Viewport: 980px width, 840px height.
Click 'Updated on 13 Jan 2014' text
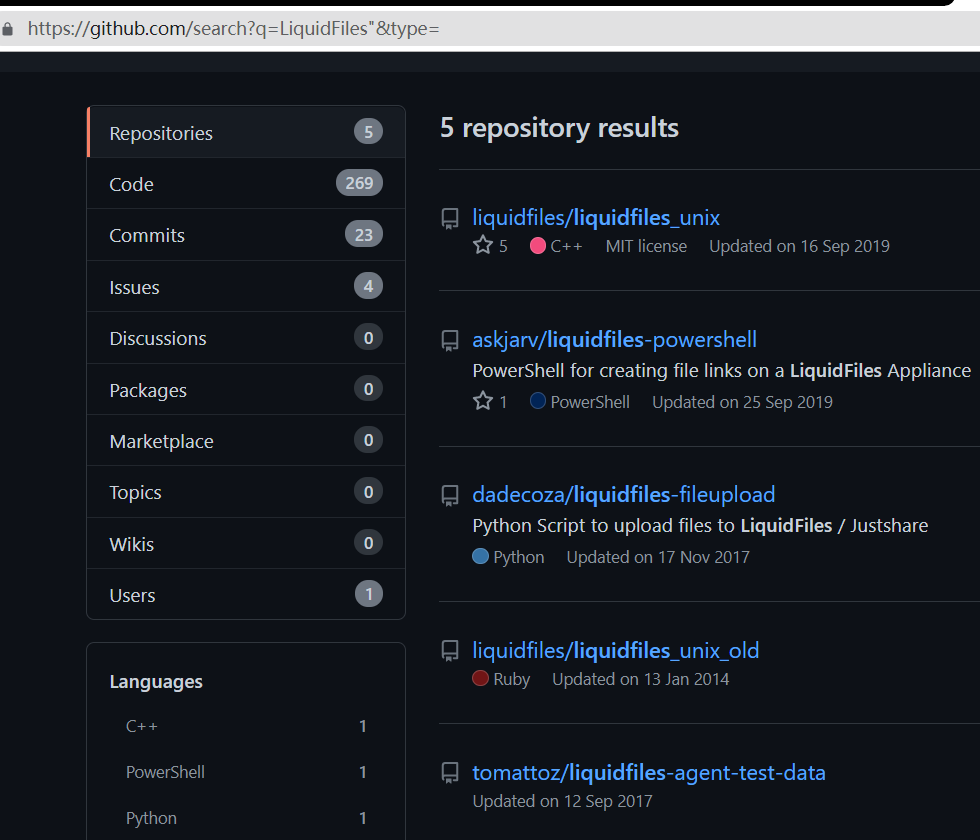tap(641, 679)
